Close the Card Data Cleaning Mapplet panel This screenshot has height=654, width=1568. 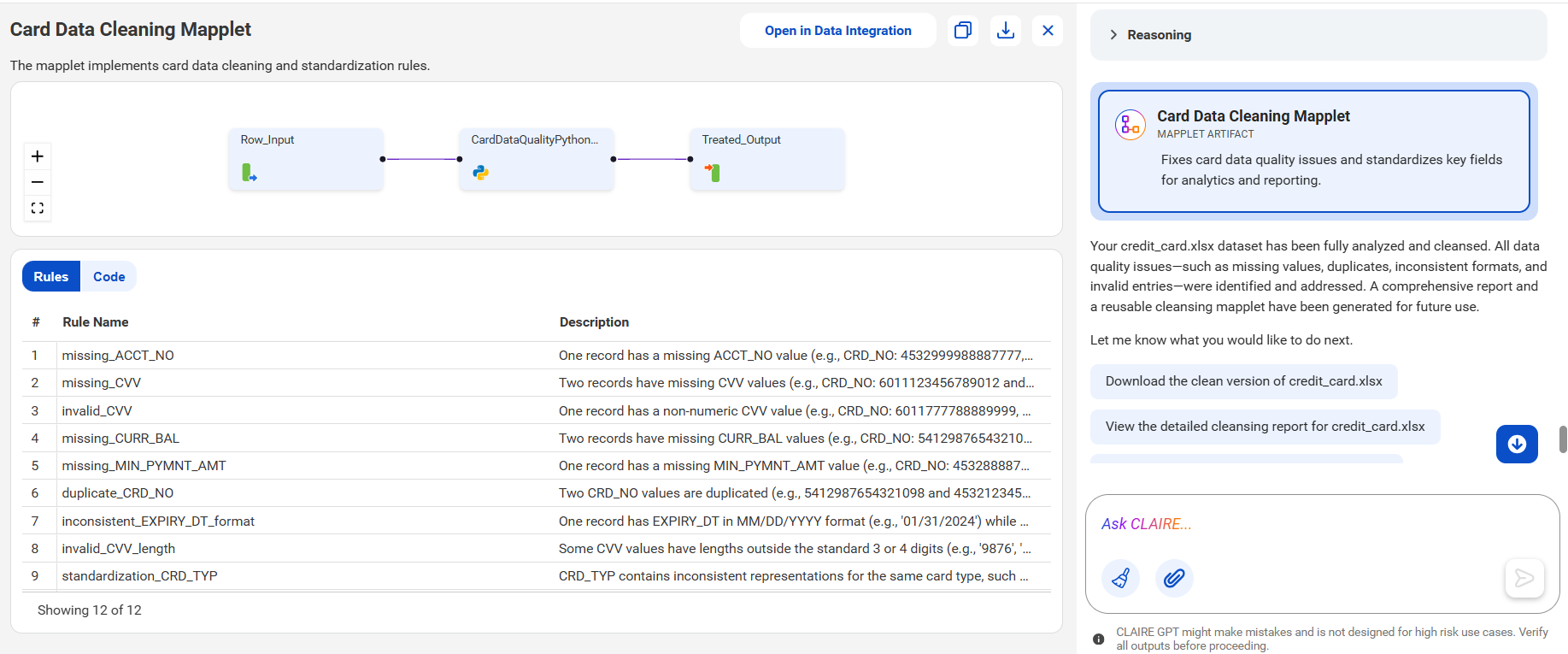[x=1048, y=31]
